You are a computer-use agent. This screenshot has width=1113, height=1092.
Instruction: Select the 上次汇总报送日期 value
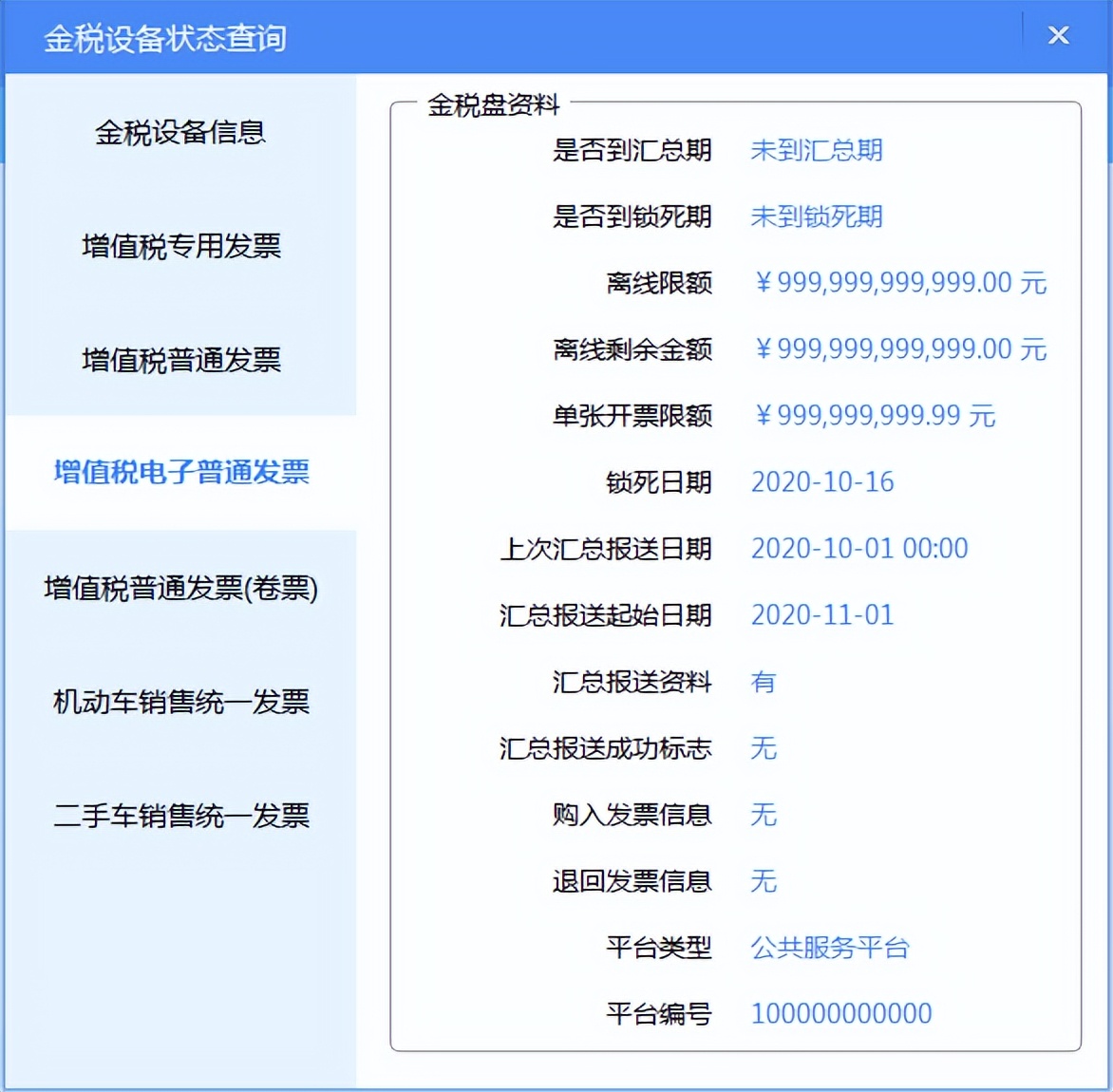pyautogui.click(x=858, y=549)
